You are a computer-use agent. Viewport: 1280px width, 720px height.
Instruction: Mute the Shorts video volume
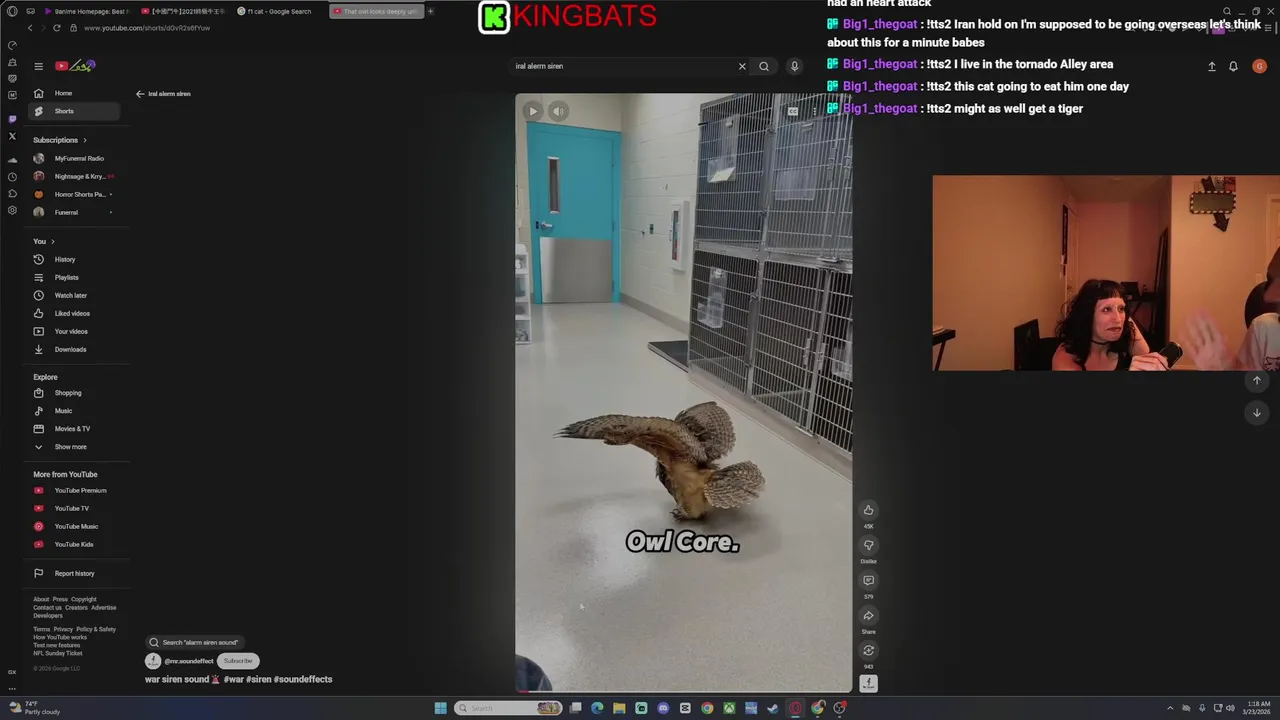(558, 111)
